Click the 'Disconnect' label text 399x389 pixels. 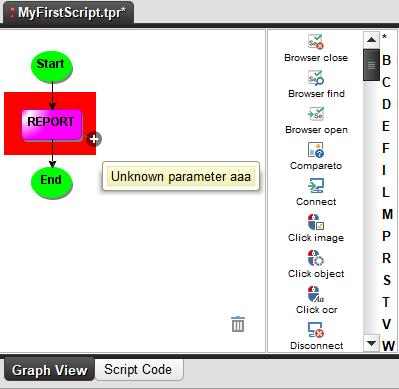point(316,346)
